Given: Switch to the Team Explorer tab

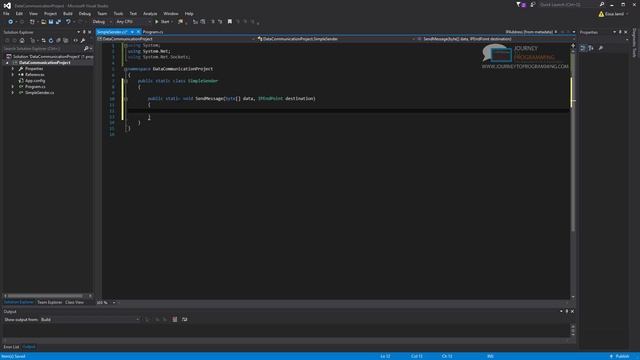Looking at the screenshot, I should point(49,302).
